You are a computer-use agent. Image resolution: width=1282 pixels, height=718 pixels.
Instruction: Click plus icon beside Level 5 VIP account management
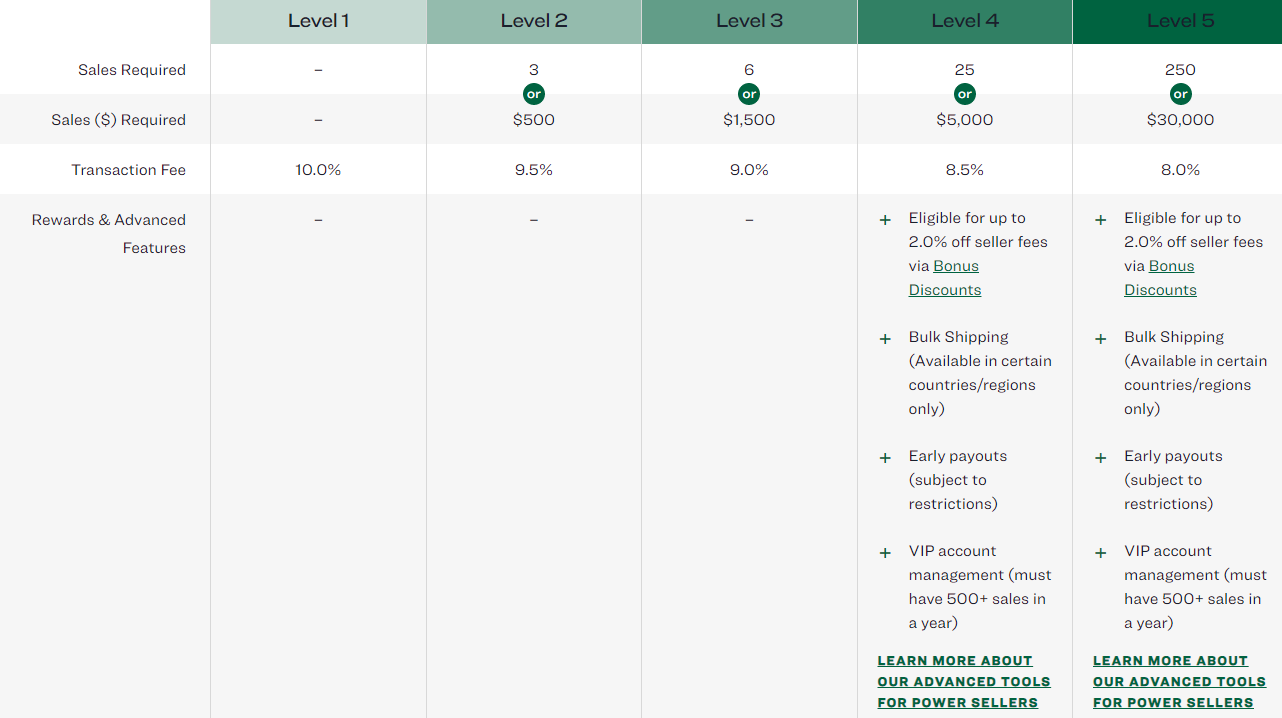pos(1101,553)
